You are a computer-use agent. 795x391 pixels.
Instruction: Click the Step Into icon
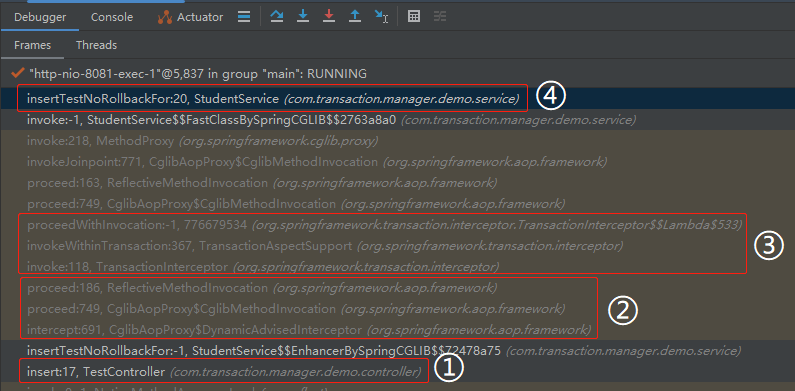pyautogui.click(x=303, y=17)
